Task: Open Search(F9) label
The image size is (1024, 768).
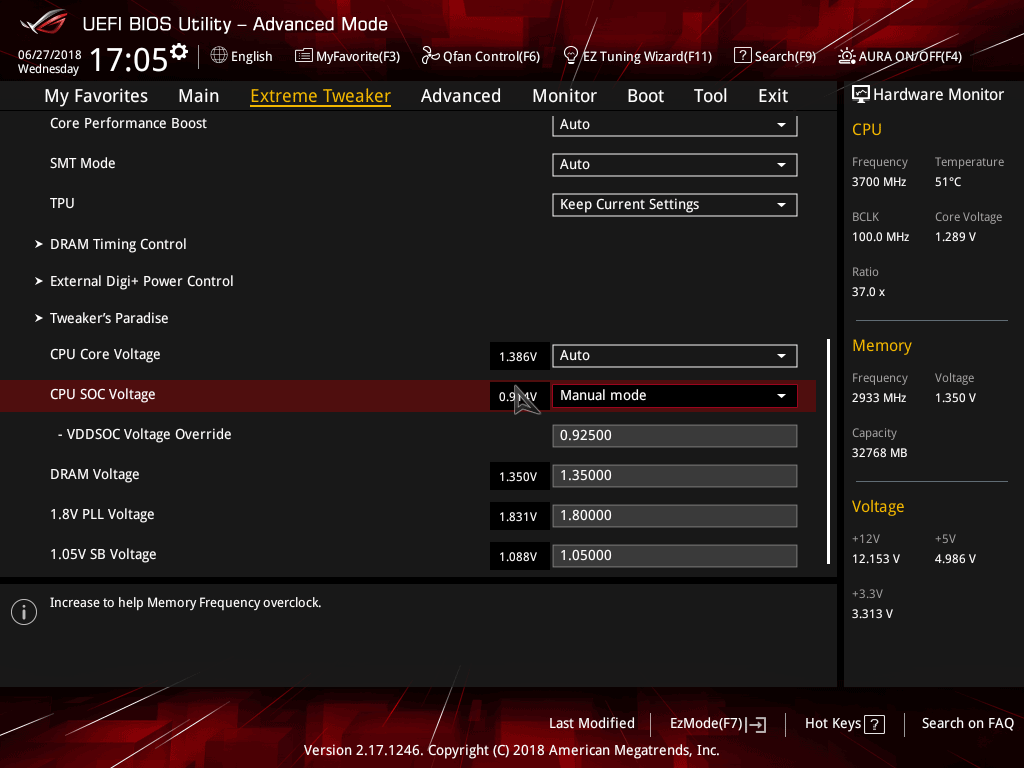Action: point(785,56)
